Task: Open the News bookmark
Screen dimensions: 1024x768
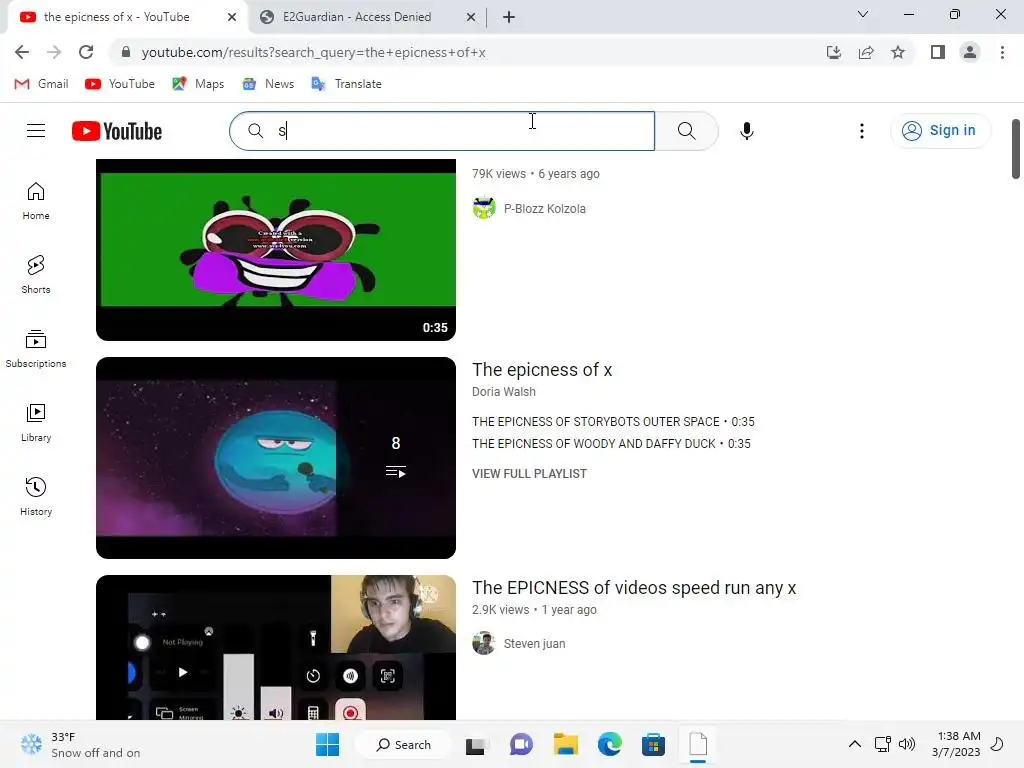Action: 268,84
